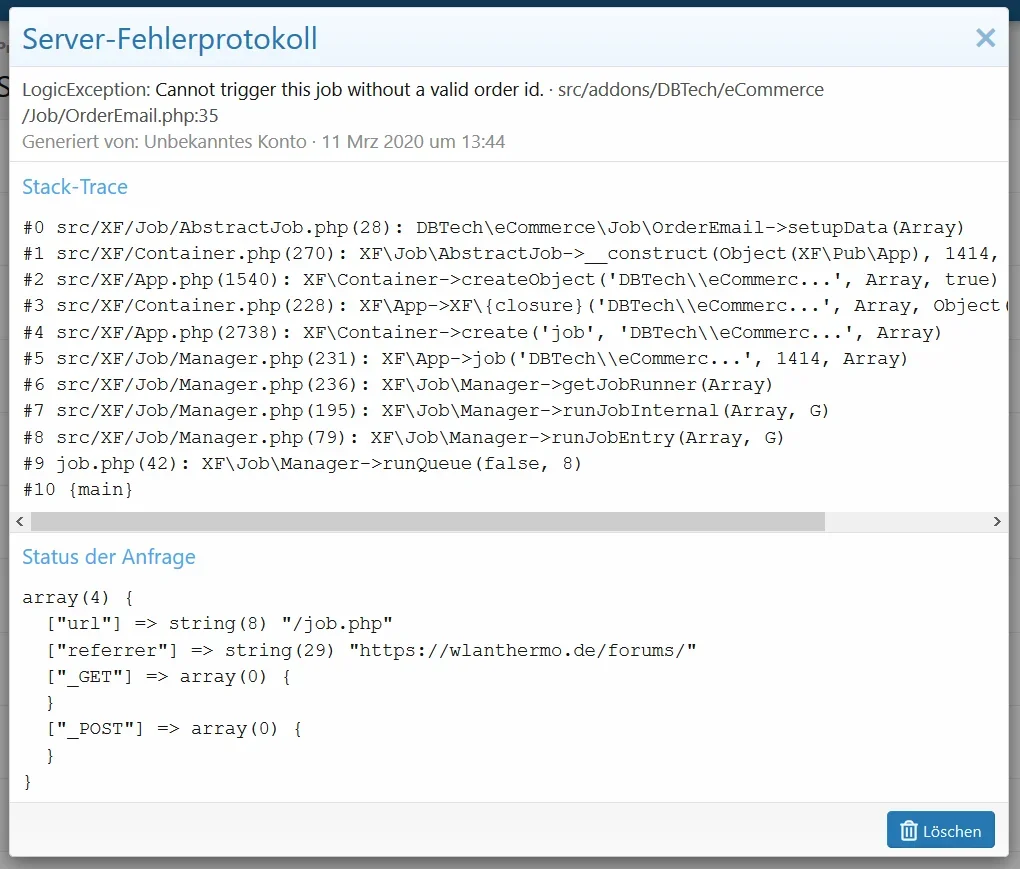Click stack trace line '#10 {main}'
Viewport: 1020px width, 869px height.
click(77, 489)
